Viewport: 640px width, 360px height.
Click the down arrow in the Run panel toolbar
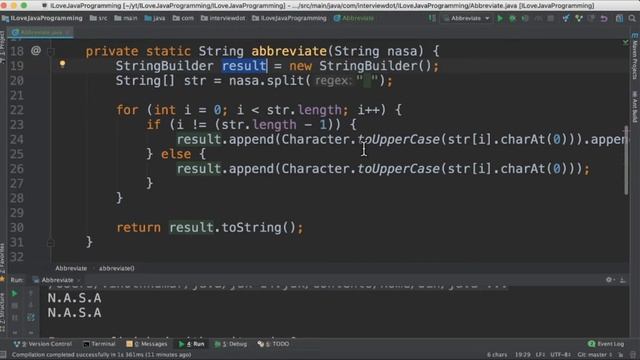click(x=31, y=305)
